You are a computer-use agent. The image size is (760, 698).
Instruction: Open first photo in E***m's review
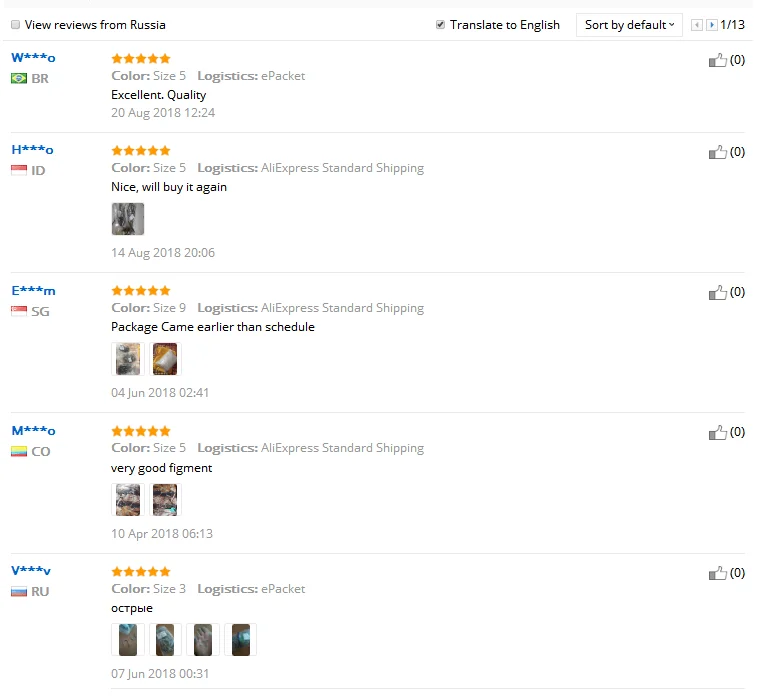[x=128, y=359]
